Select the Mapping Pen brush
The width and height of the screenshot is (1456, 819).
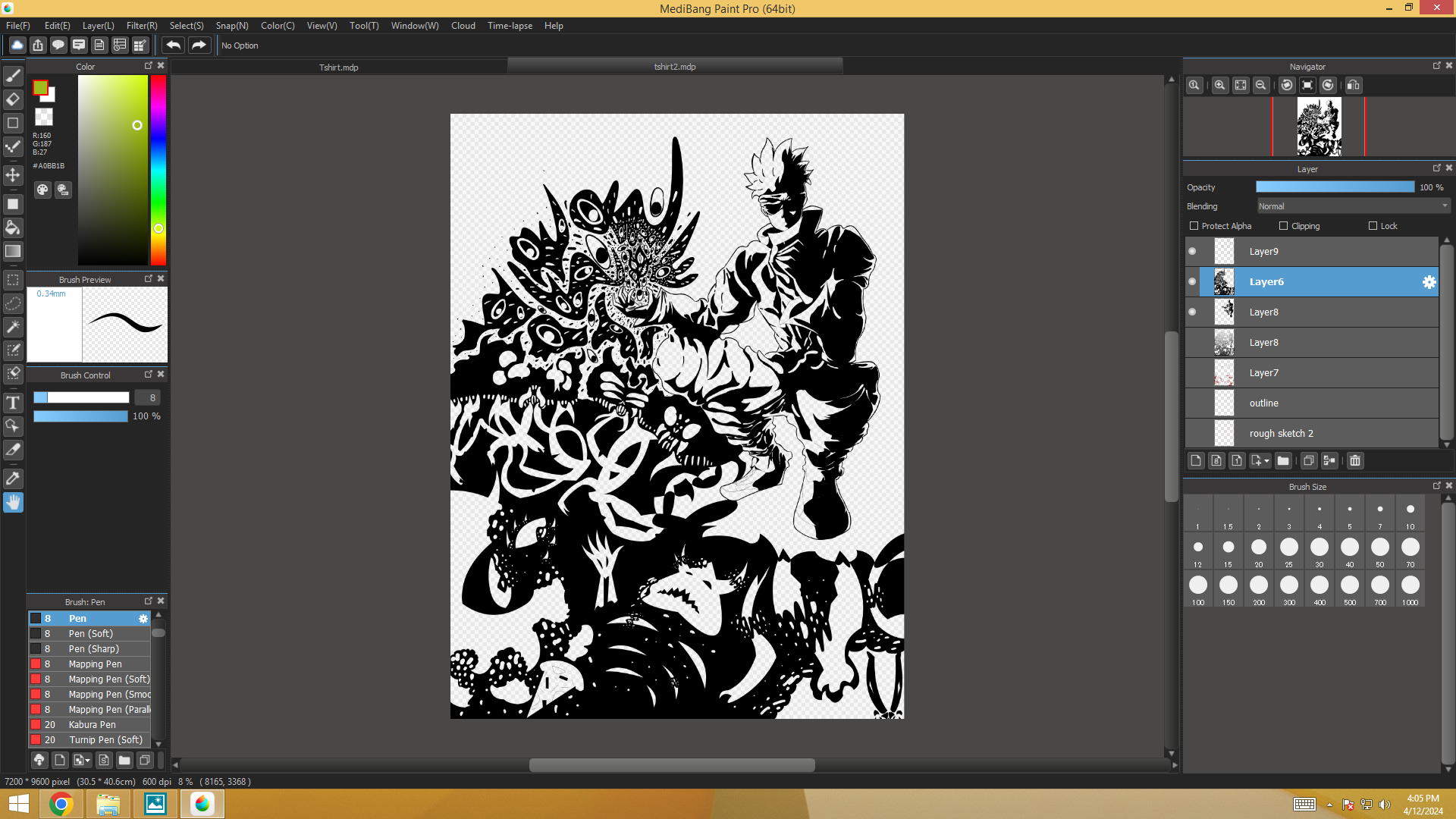pyautogui.click(x=89, y=664)
